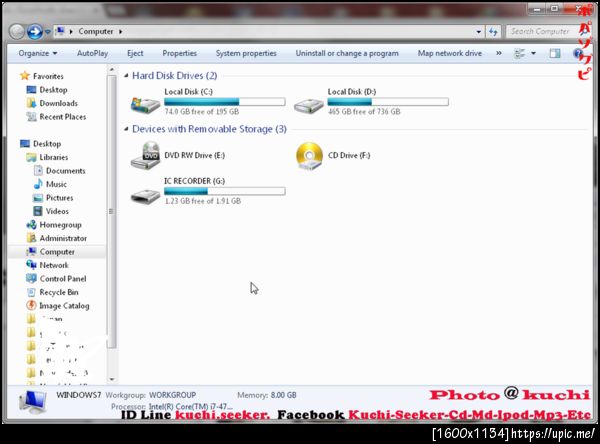Click the Change your view icon
Viewport: 600px width, 444px height.
[x=520, y=53]
